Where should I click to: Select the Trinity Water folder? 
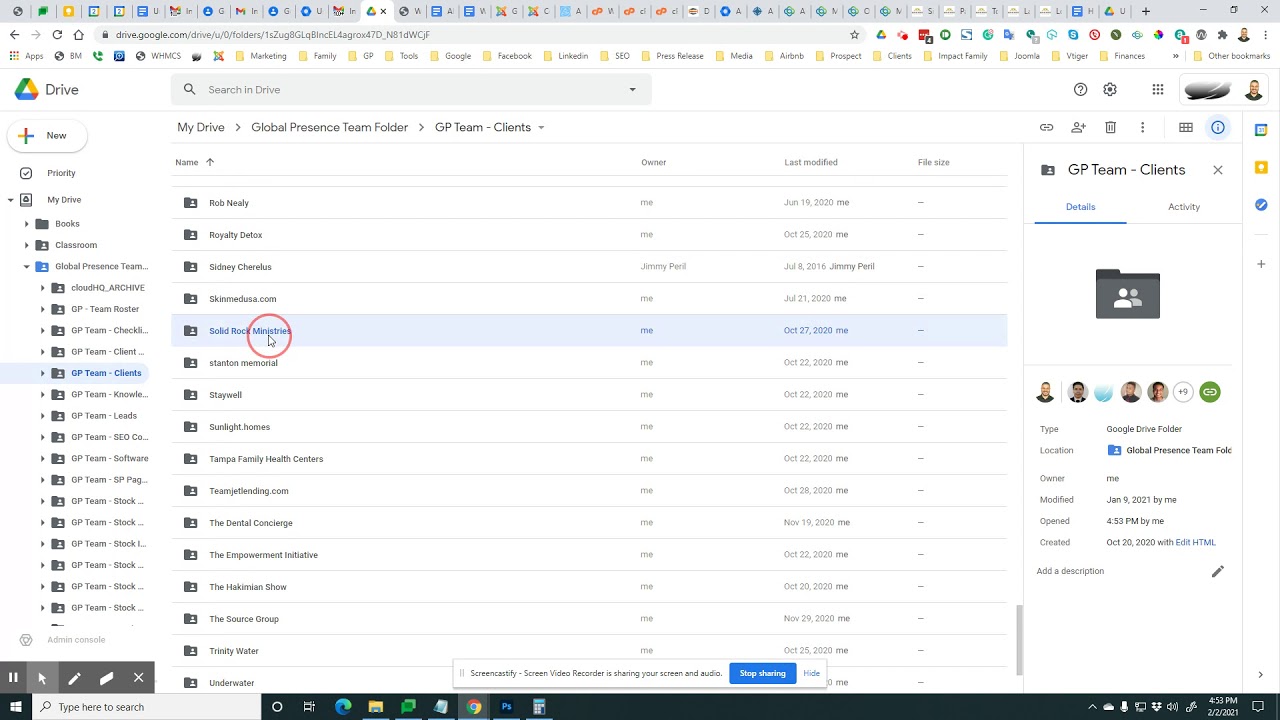pos(589,651)
